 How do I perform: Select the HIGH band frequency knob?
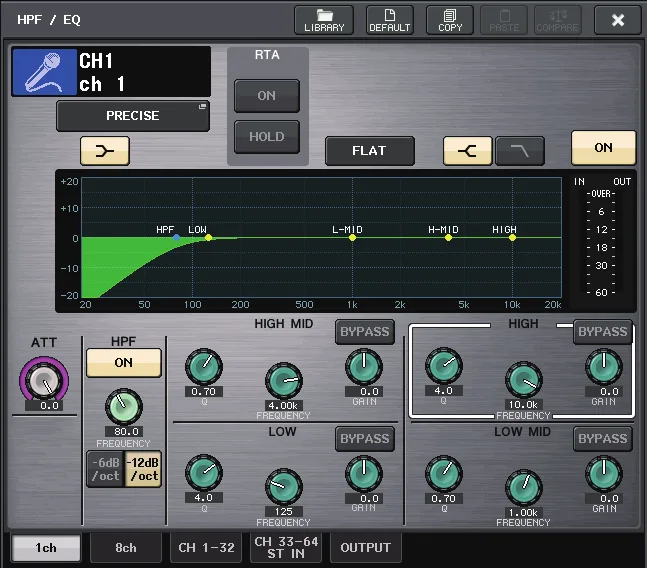[x=524, y=380]
